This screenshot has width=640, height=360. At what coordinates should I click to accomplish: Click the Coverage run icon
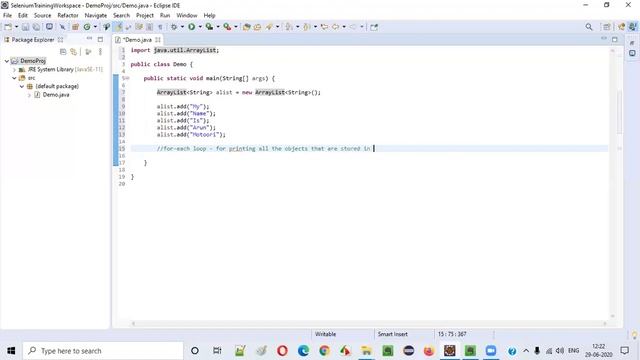[209, 27]
